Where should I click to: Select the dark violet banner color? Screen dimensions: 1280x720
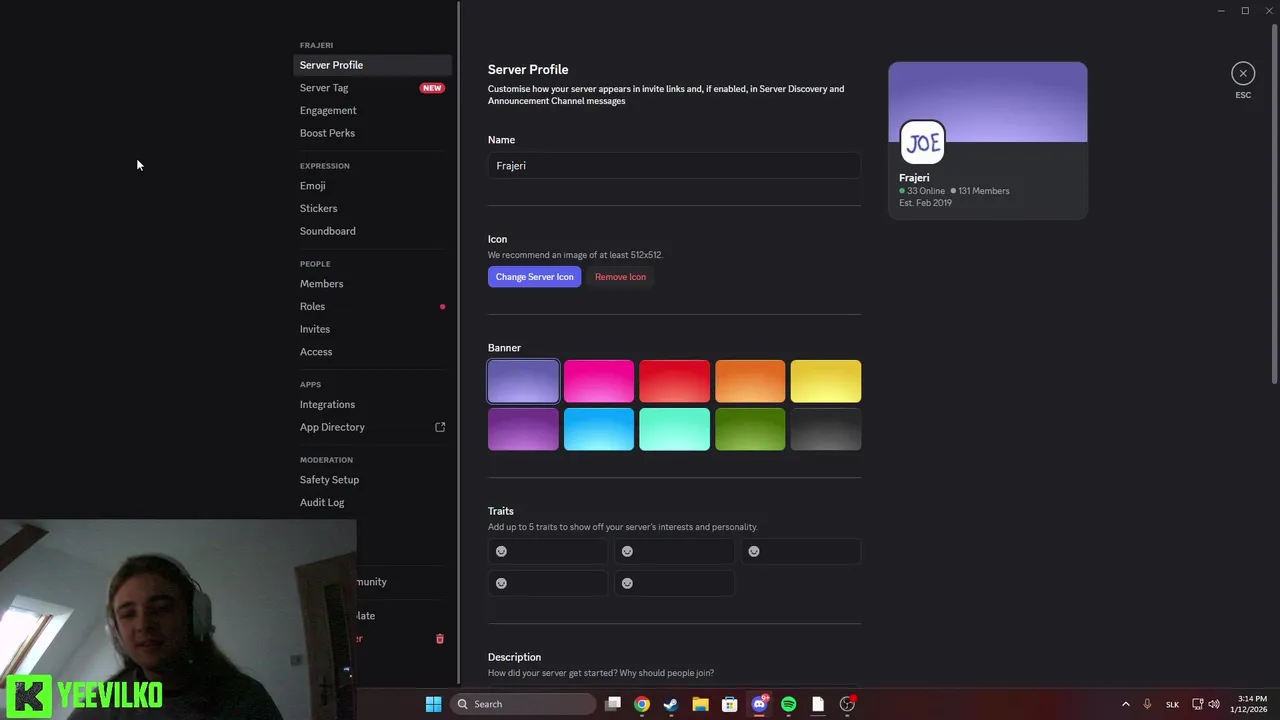click(x=523, y=429)
